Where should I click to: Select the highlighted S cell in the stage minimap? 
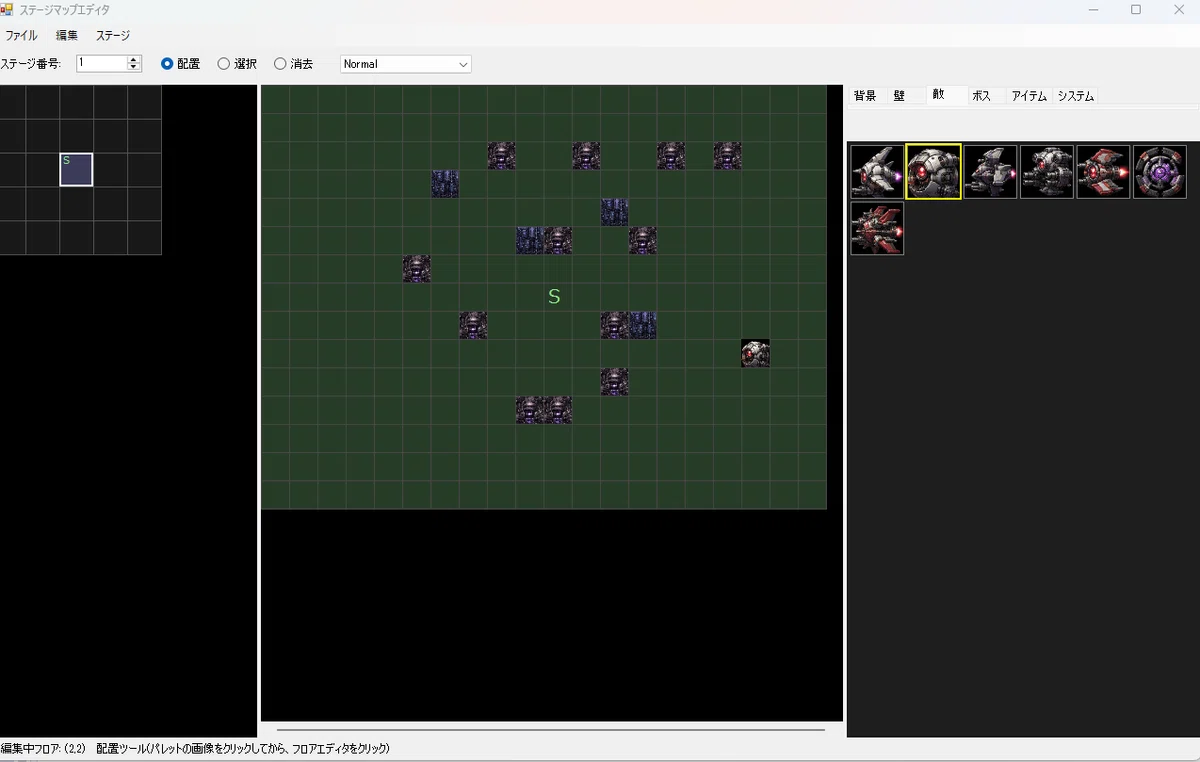76,169
